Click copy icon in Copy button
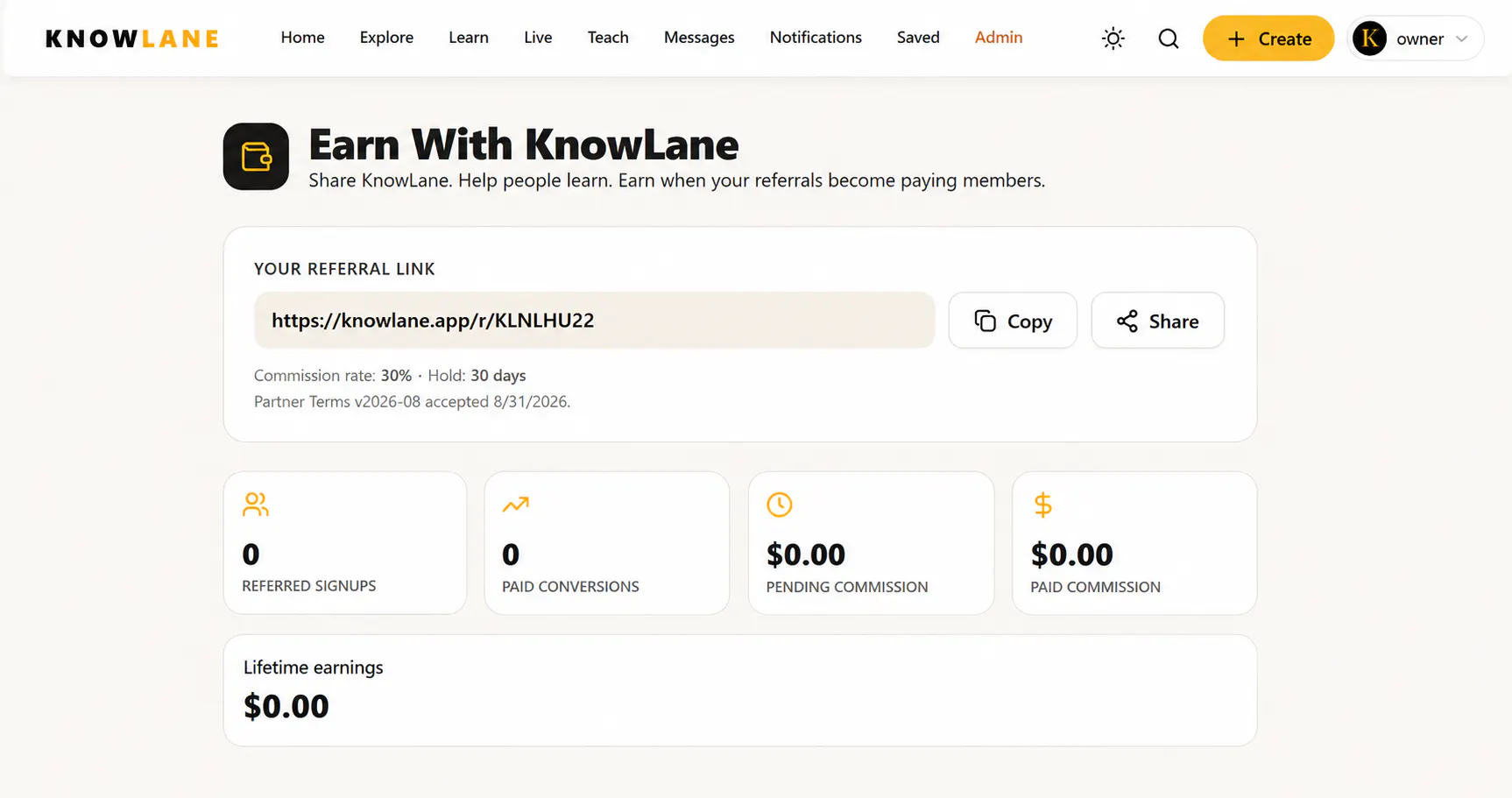Image resolution: width=1512 pixels, height=798 pixels. [x=986, y=321]
